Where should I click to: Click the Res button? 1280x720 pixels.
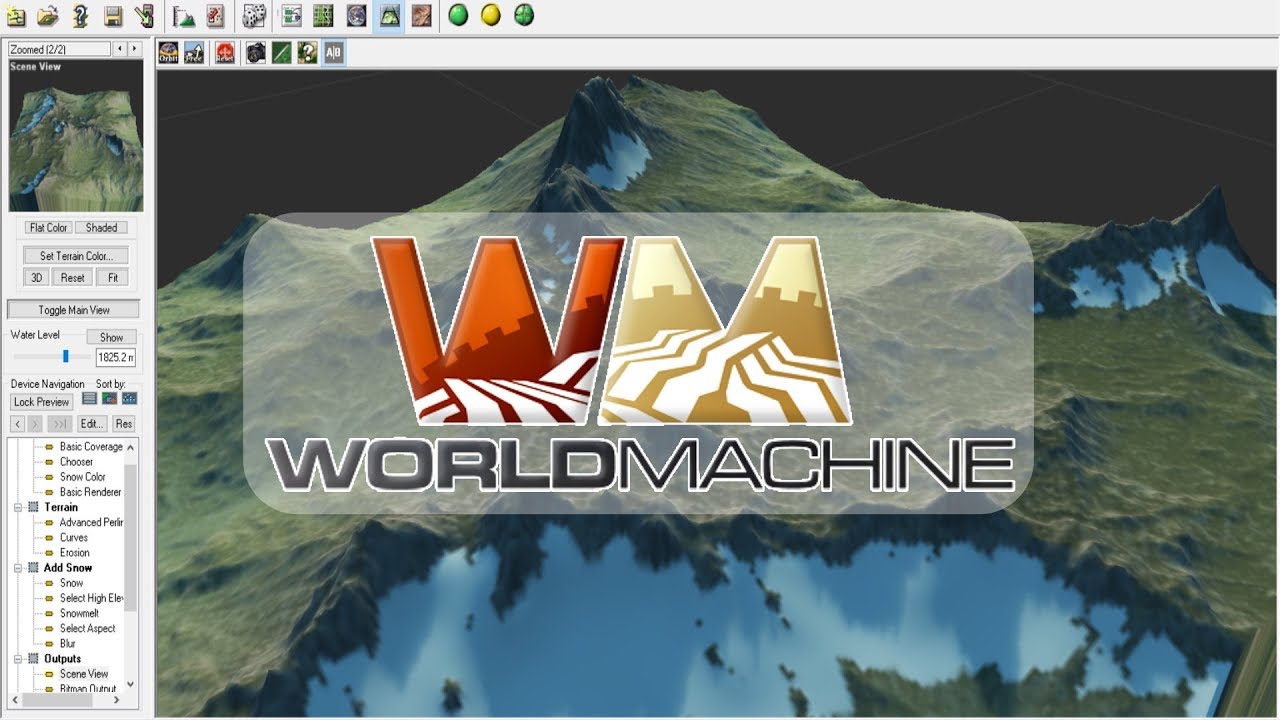124,424
